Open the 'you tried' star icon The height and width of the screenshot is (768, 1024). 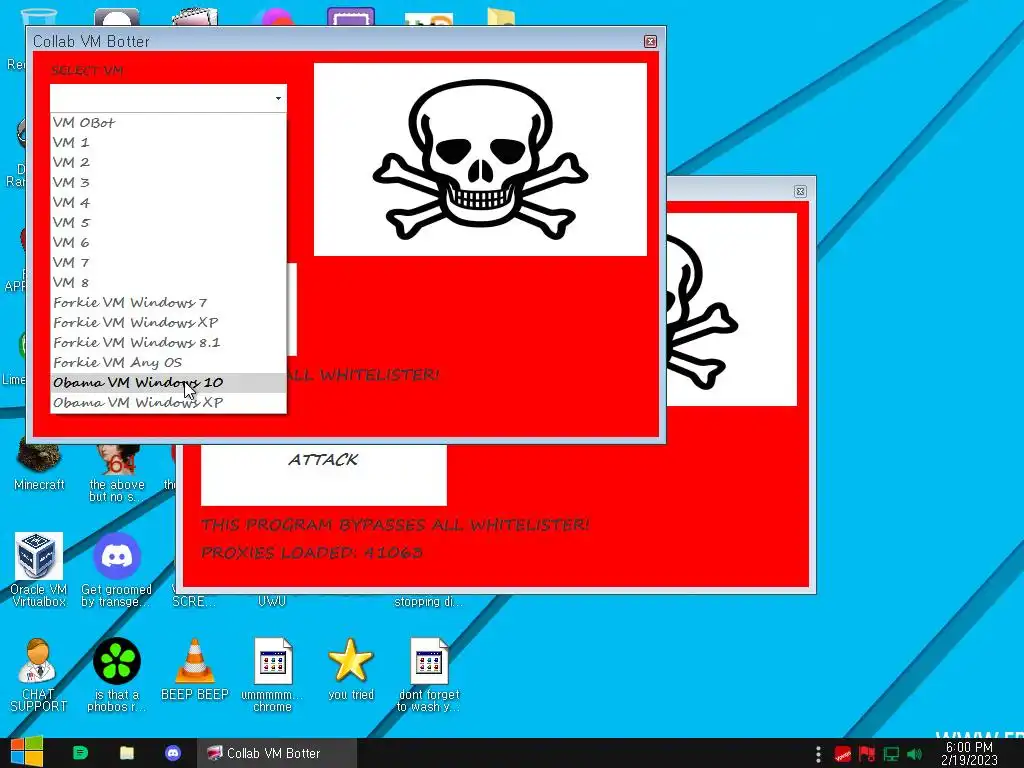[x=351, y=669]
